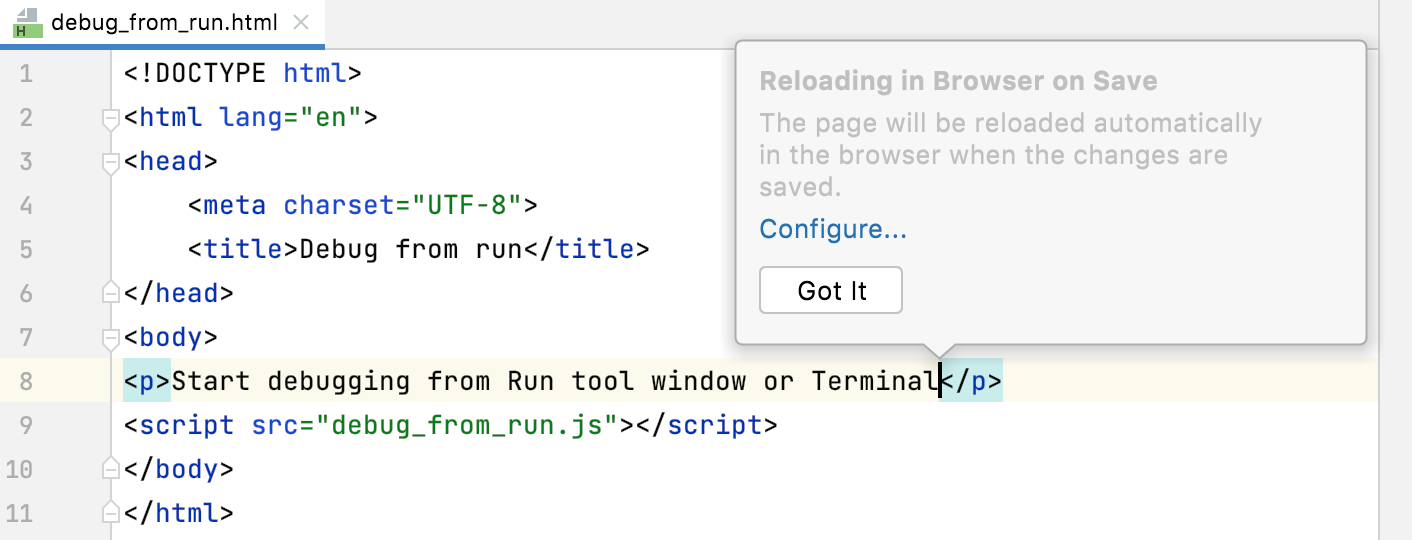This screenshot has width=1412, height=540.
Task: Select the debug_from_run.html editor tab
Action: tap(163, 23)
